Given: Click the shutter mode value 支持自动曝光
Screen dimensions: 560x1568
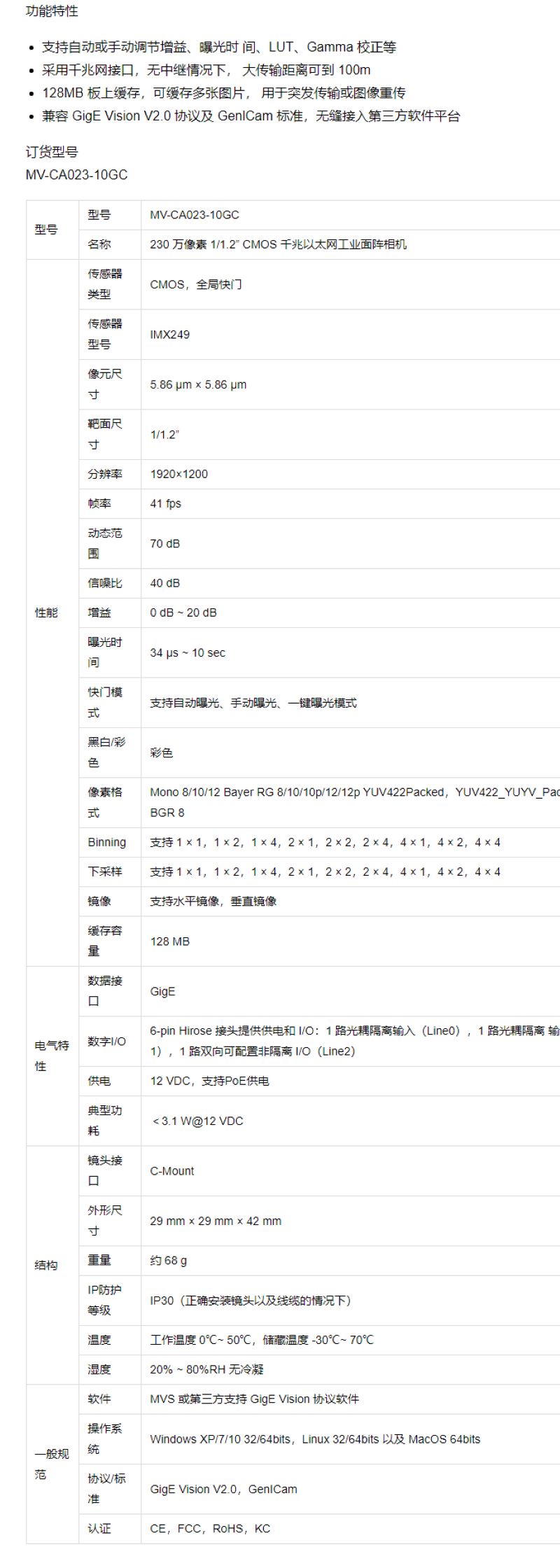Looking at the screenshot, I should tap(253, 703).
